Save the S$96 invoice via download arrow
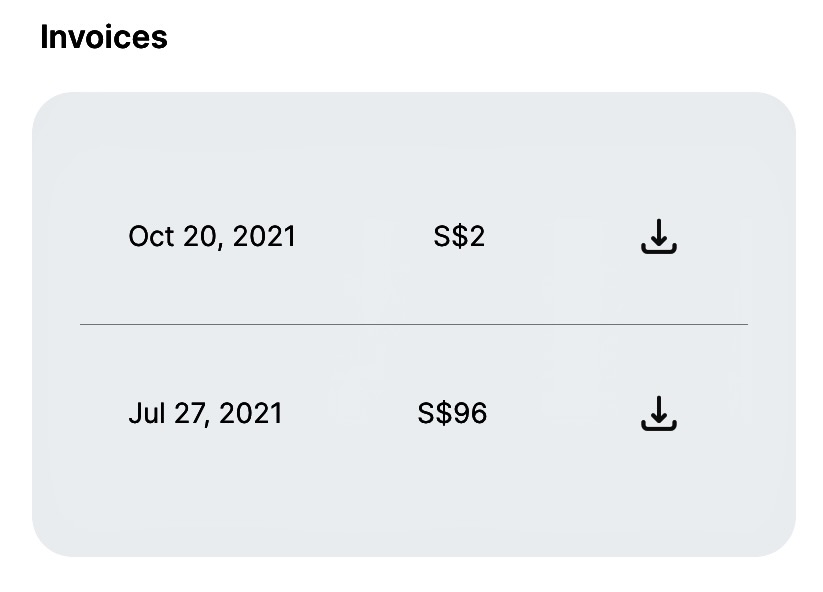 659,414
